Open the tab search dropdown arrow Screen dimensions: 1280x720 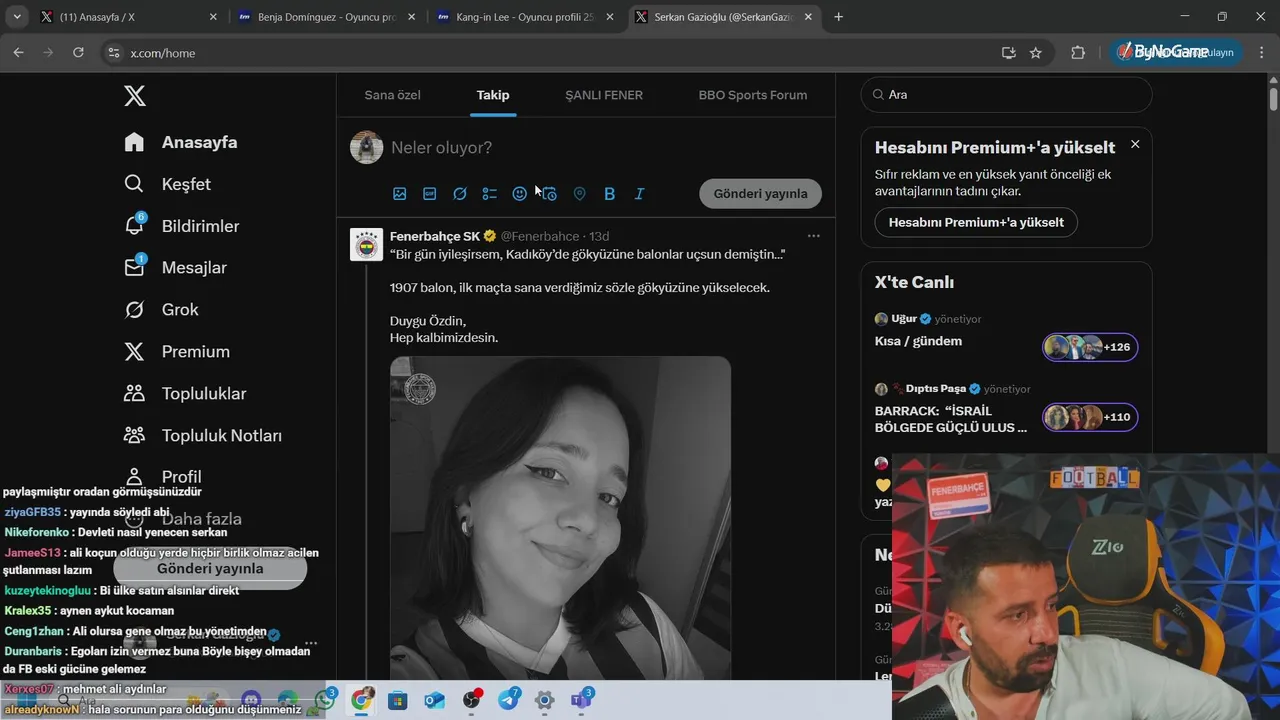17,17
